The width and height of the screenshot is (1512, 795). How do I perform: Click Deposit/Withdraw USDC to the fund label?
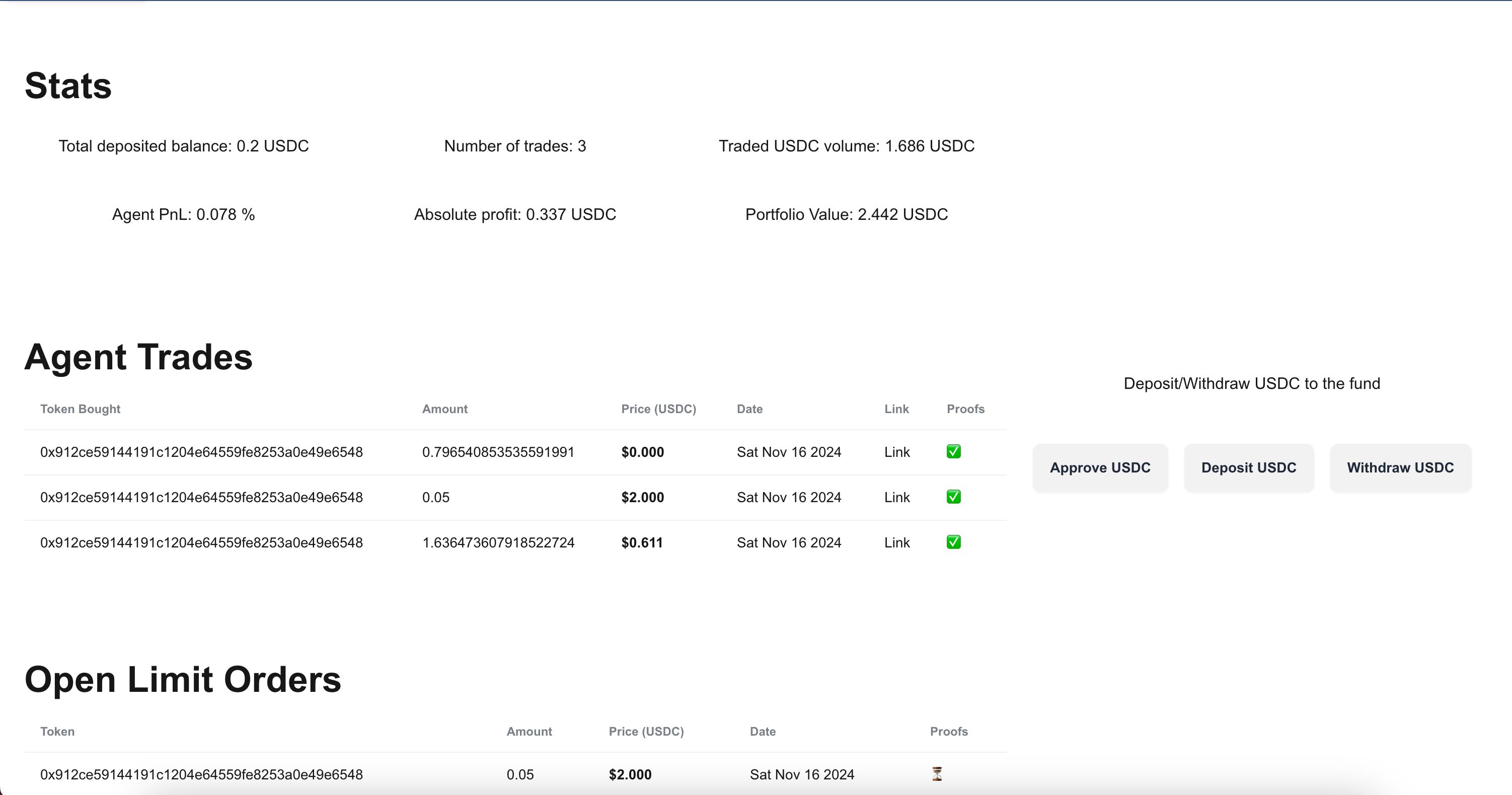pos(1252,384)
